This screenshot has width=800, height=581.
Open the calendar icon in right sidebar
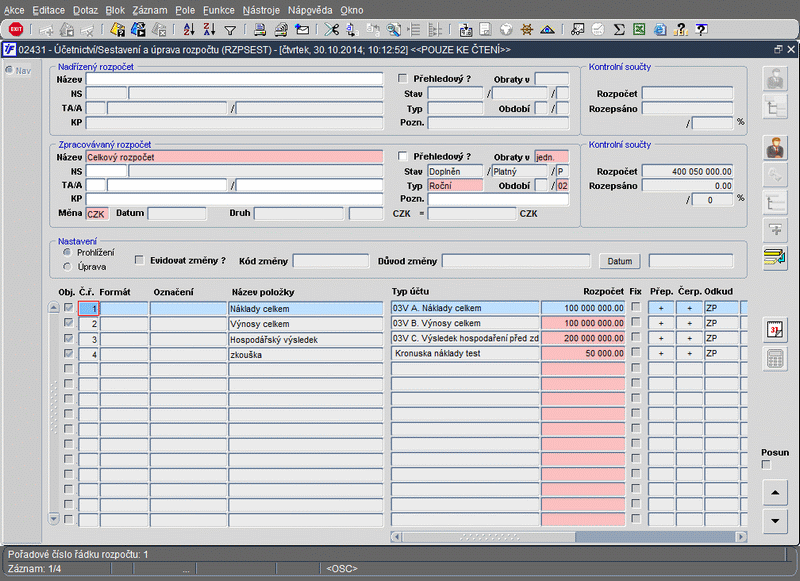click(x=774, y=329)
